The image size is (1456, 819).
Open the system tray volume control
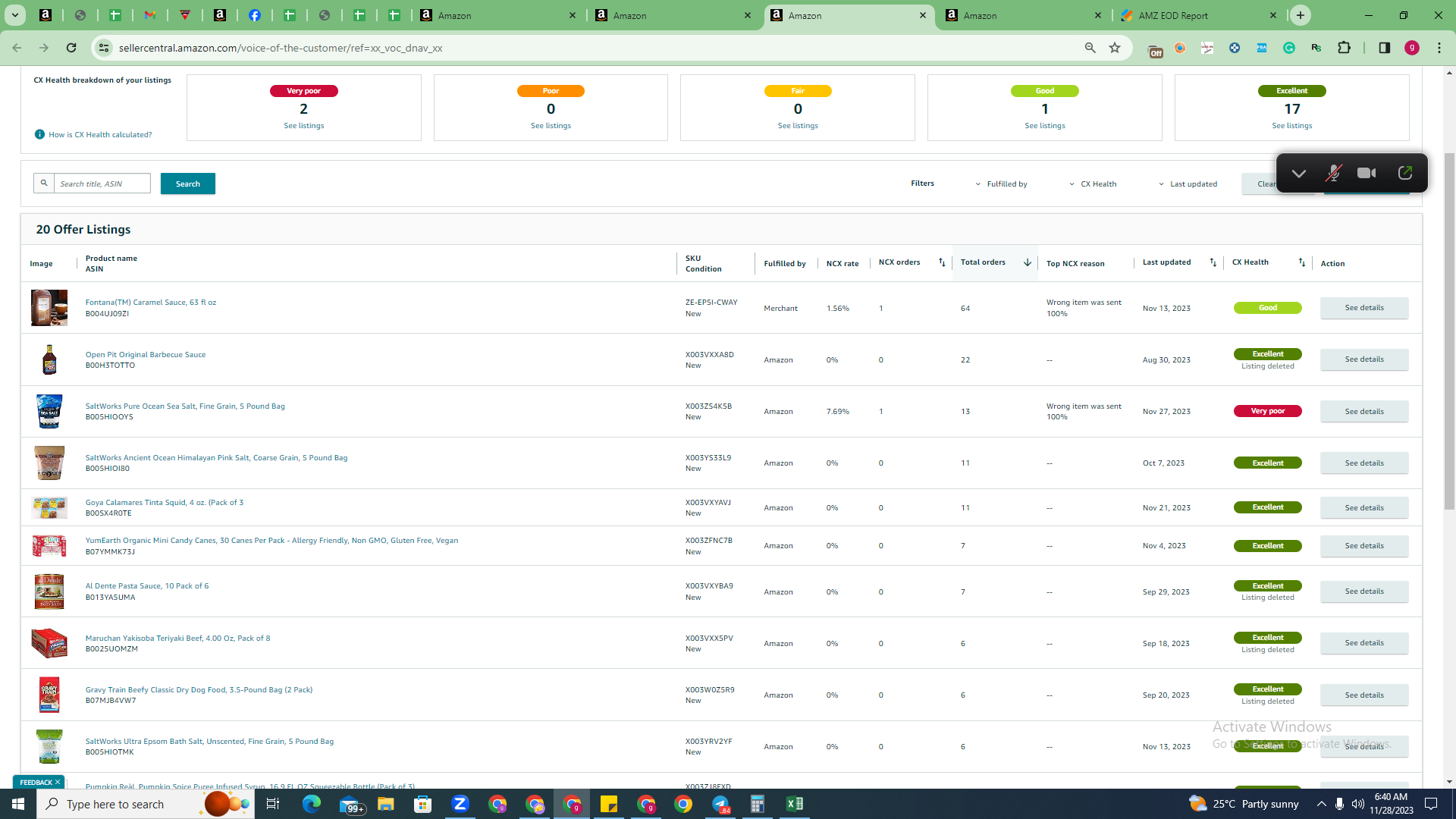point(1358,804)
